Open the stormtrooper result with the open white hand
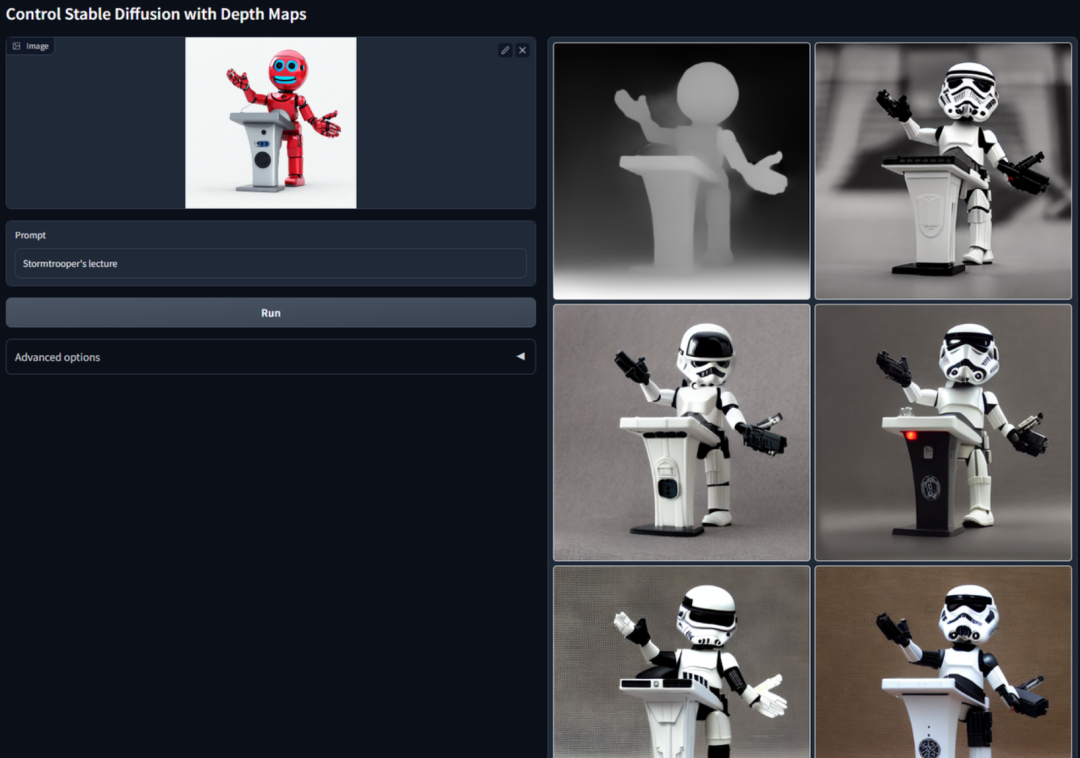 pyautogui.click(x=682, y=662)
